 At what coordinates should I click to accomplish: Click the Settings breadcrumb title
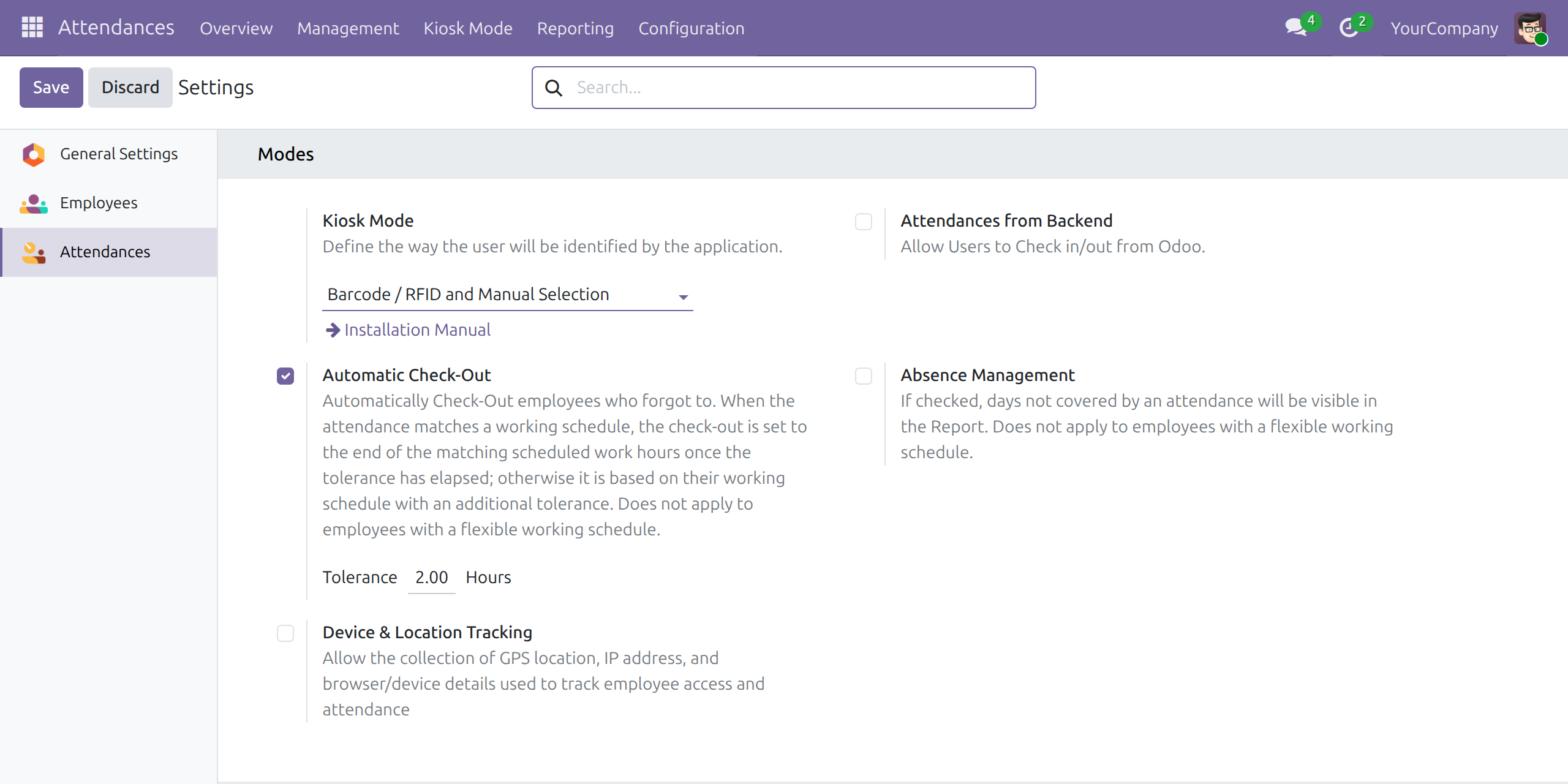click(216, 88)
